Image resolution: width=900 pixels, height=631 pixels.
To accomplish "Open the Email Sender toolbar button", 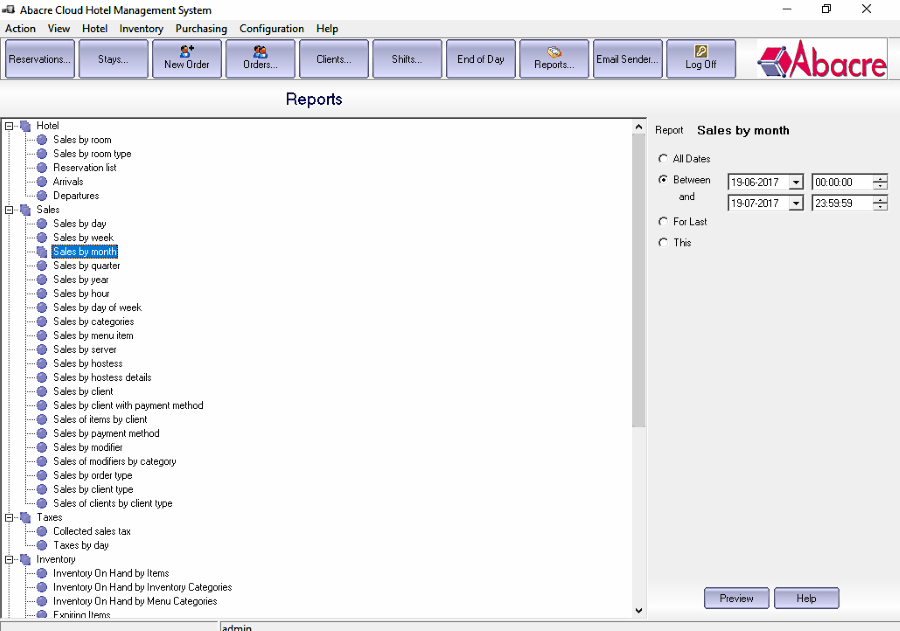I will click(627, 59).
